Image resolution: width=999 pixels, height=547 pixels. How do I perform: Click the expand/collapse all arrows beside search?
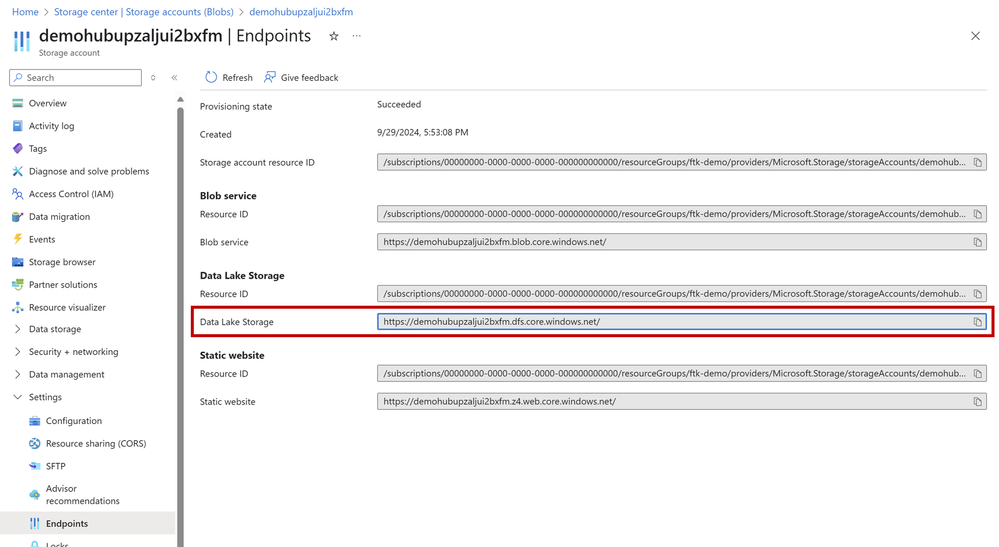pyautogui.click(x=153, y=78)
